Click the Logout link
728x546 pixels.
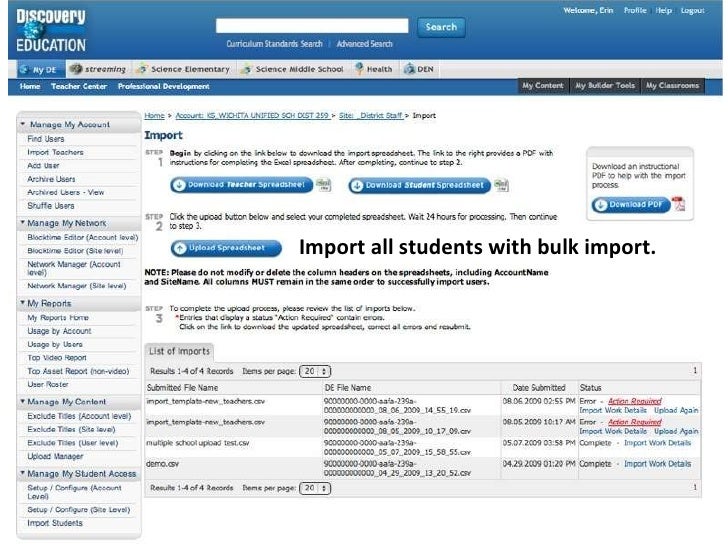[693, 10]
